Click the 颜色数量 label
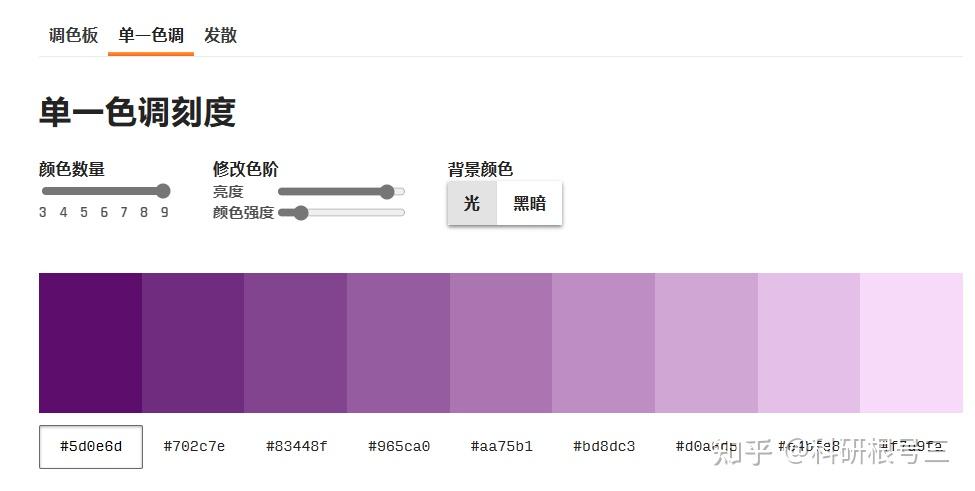Image resolution: width=975 pixels, height=491 pixels. pyautogui.click(x=72, y=169)
